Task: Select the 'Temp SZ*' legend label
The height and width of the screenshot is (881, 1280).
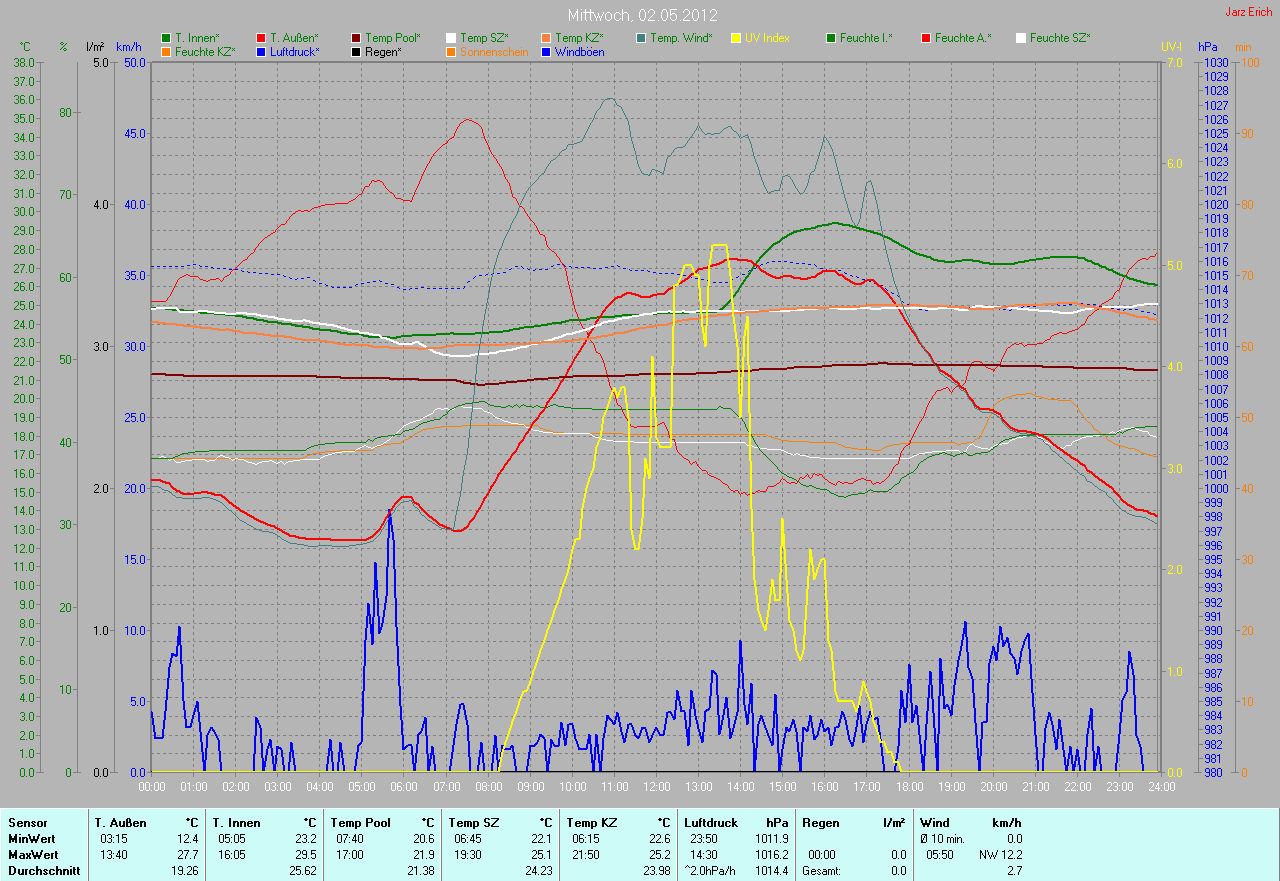Action: pos(484,38)
